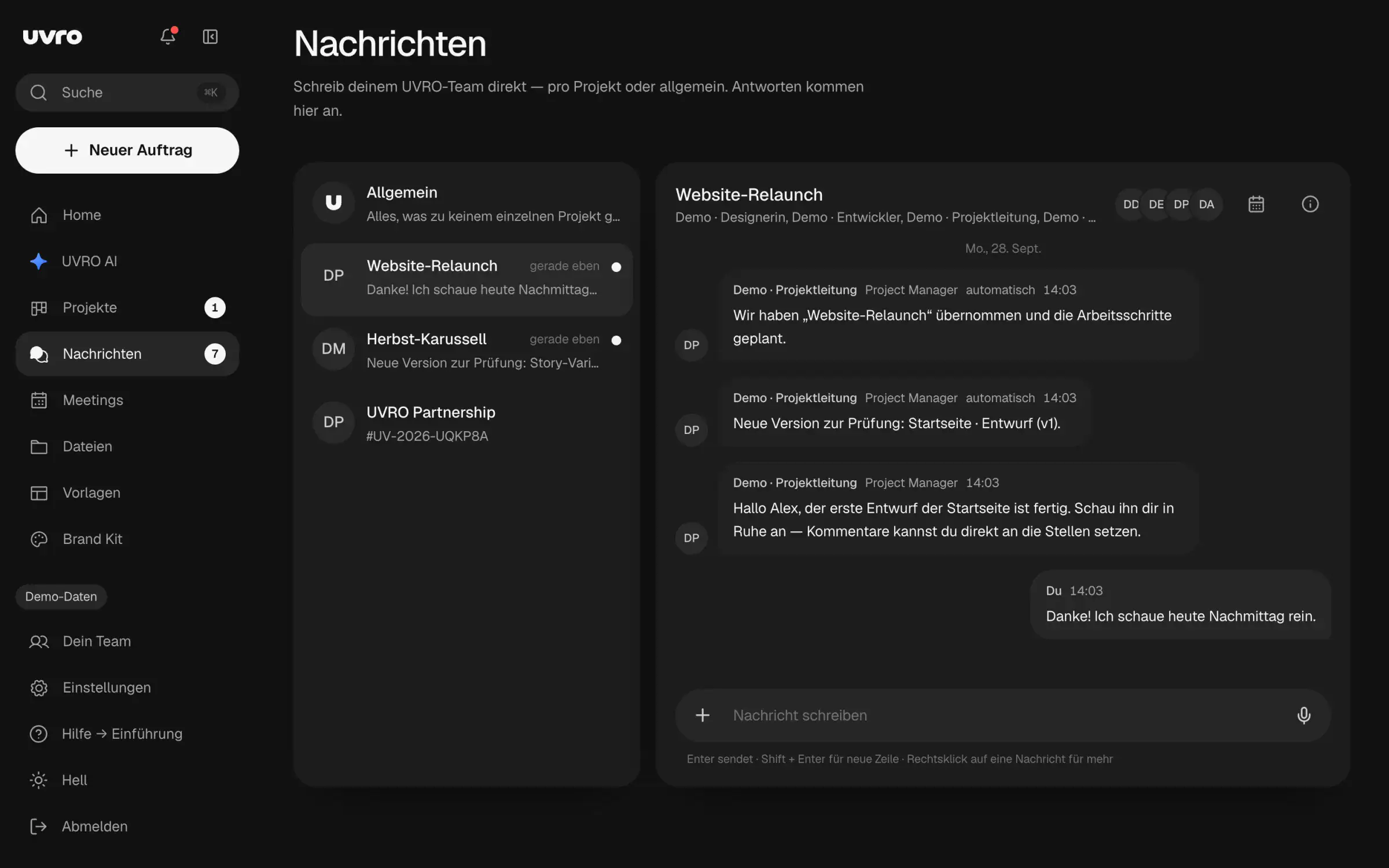Screen dimensions: 1389x868
Task: Click the message "Danke! Ich schaue heute Nachmittag rein."
Action: pos(1181,605)
